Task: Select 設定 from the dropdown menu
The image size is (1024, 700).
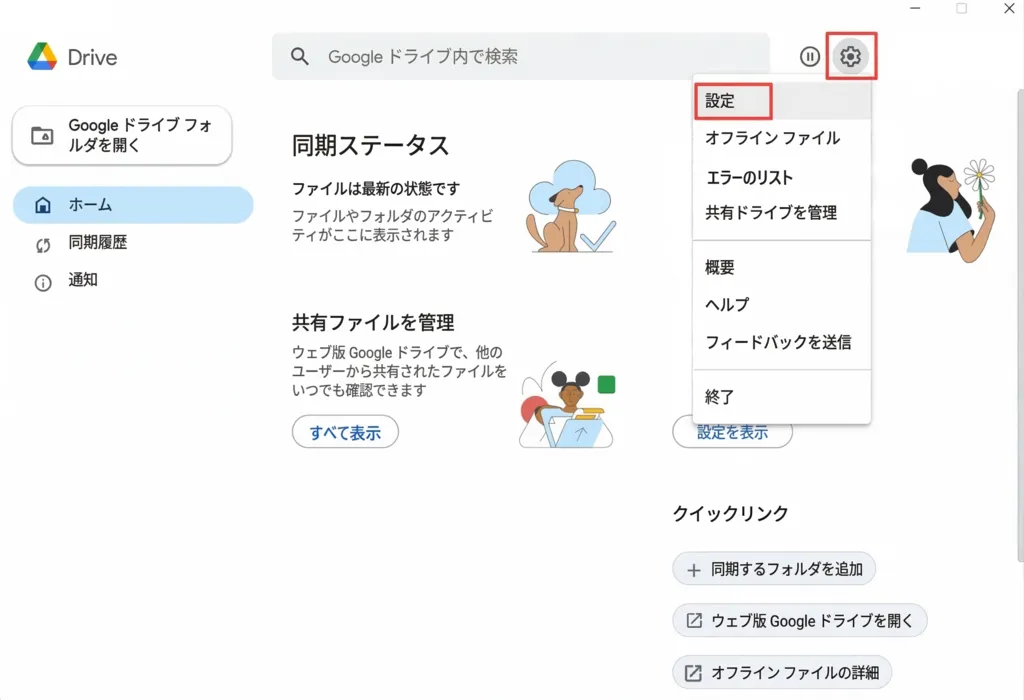Action: click(720, 101)
